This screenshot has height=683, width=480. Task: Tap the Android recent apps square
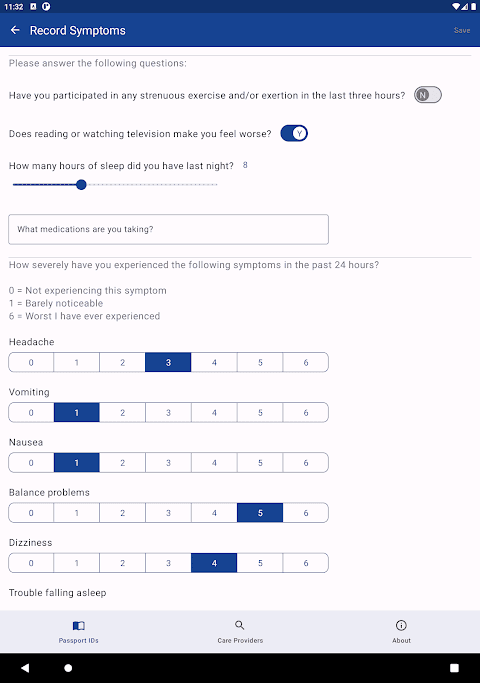(454, 668)
